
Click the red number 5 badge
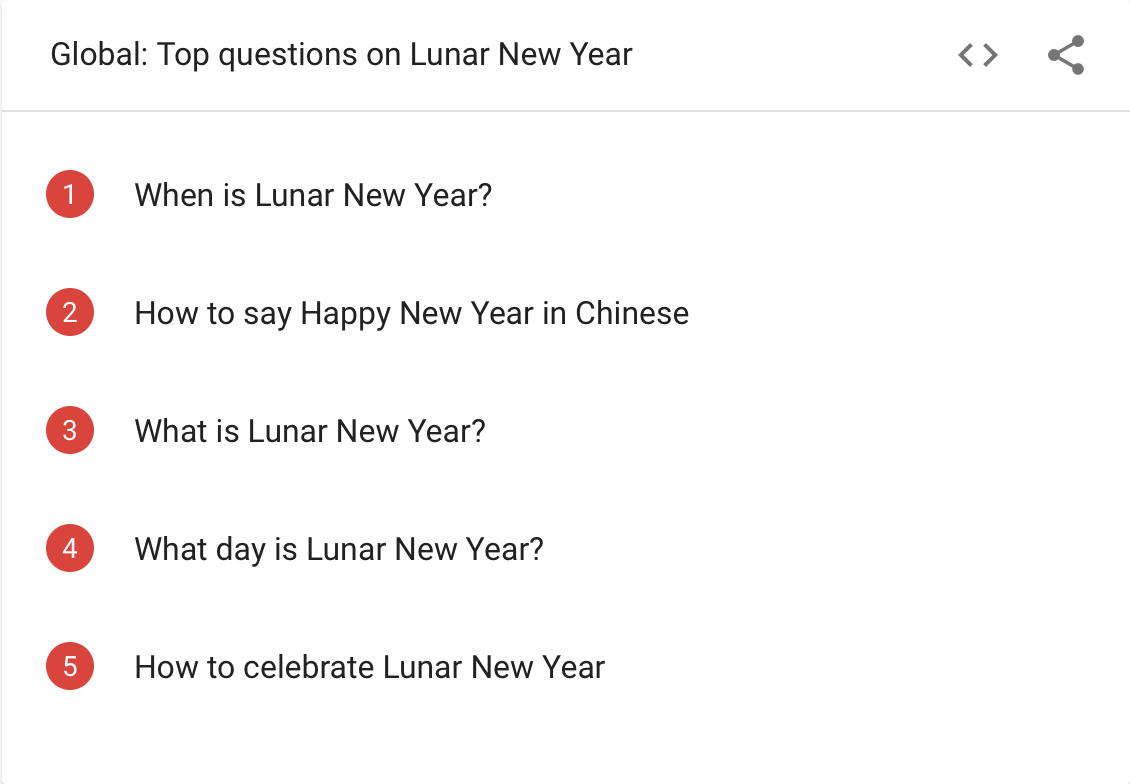tap(70, 667)
